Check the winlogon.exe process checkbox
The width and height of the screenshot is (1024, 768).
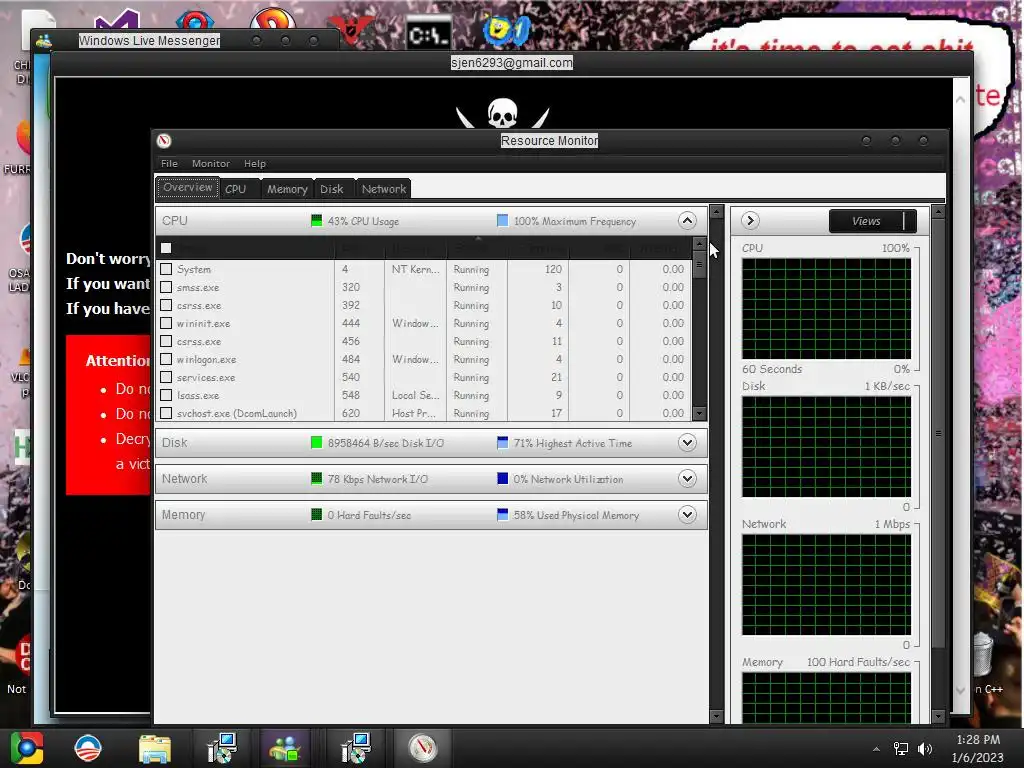coord(166,359)
